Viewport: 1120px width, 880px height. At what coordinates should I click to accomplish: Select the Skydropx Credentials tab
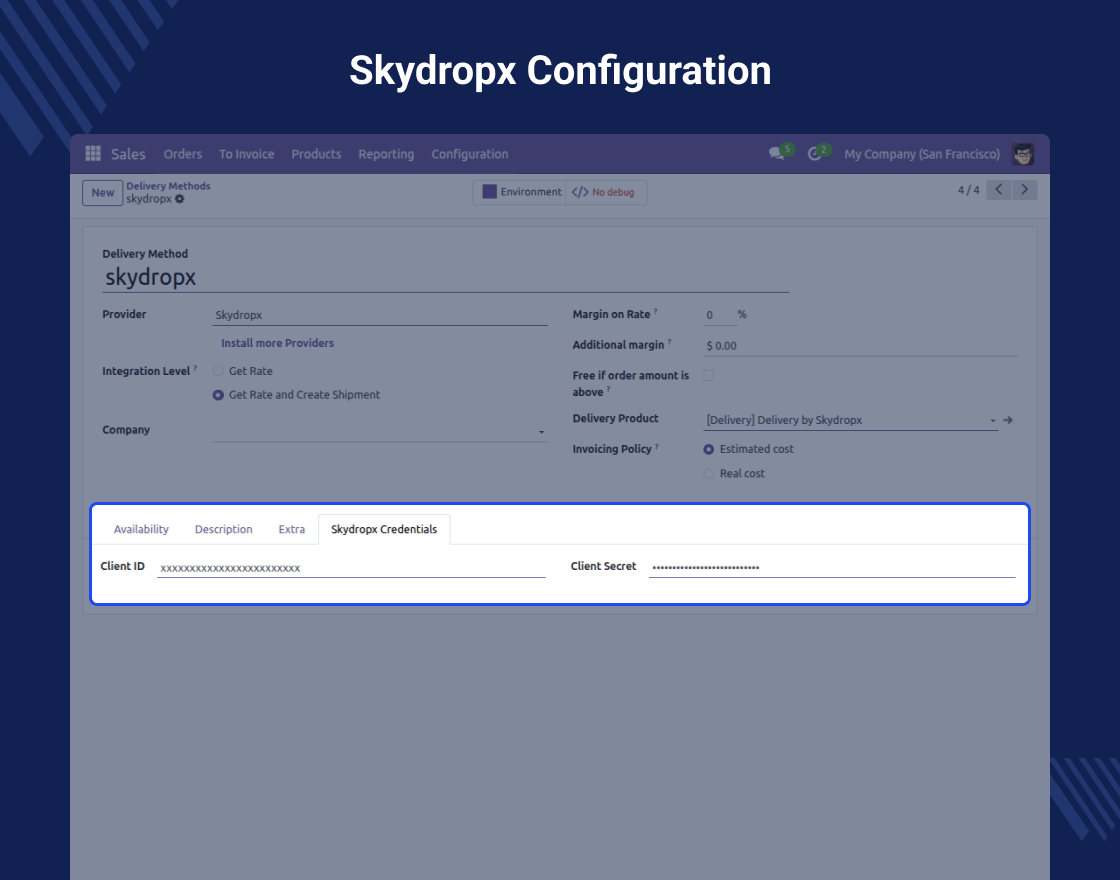tap(384, 529)
